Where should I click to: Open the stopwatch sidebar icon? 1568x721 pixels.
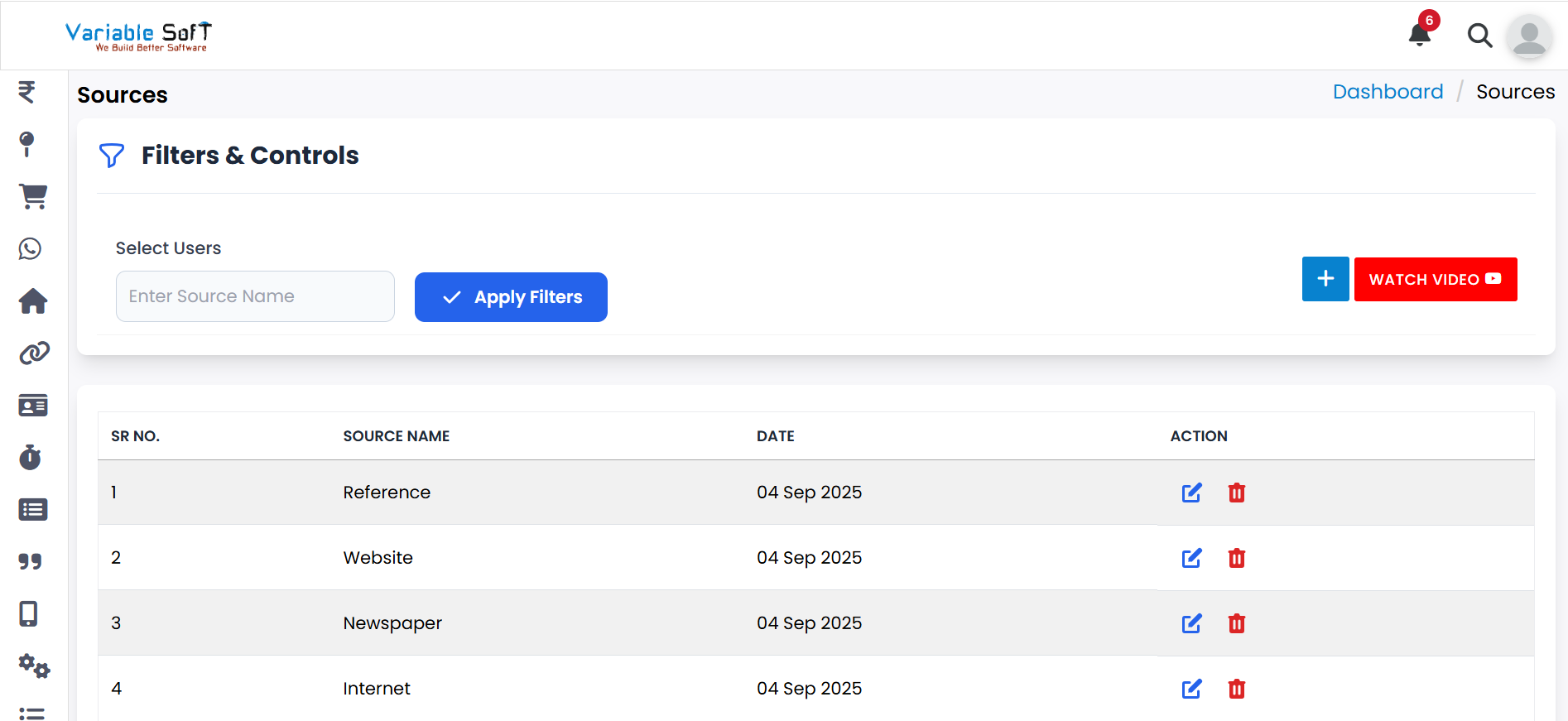(31, 457)
